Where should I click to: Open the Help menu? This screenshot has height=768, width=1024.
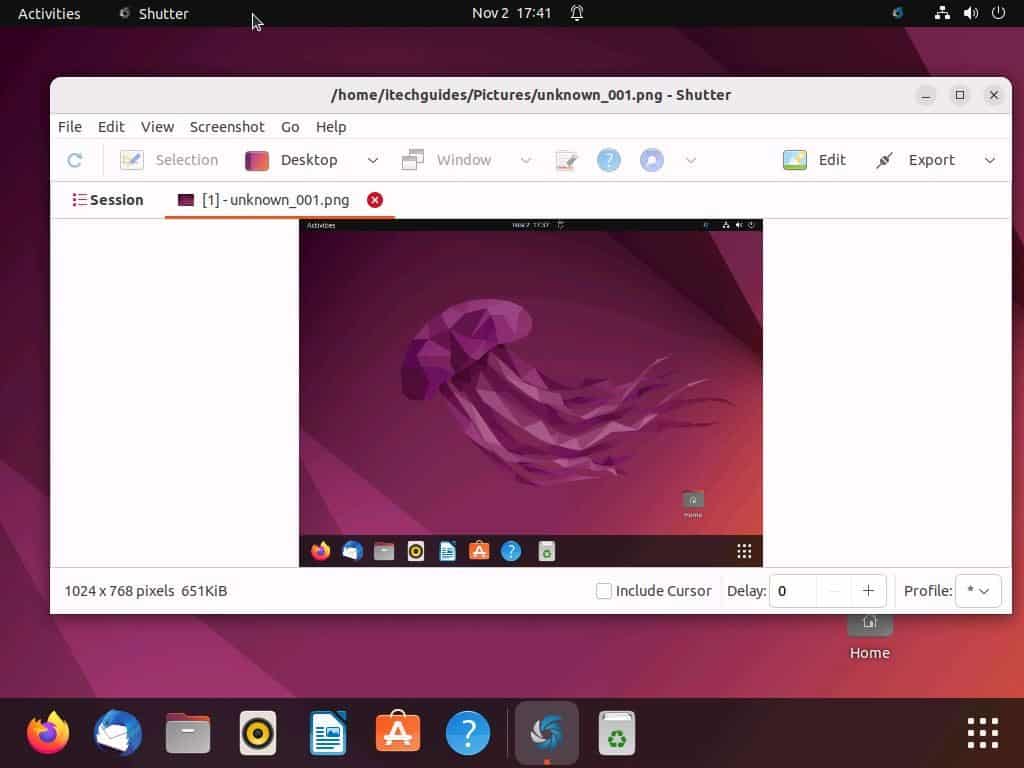(x=331, y=127)
